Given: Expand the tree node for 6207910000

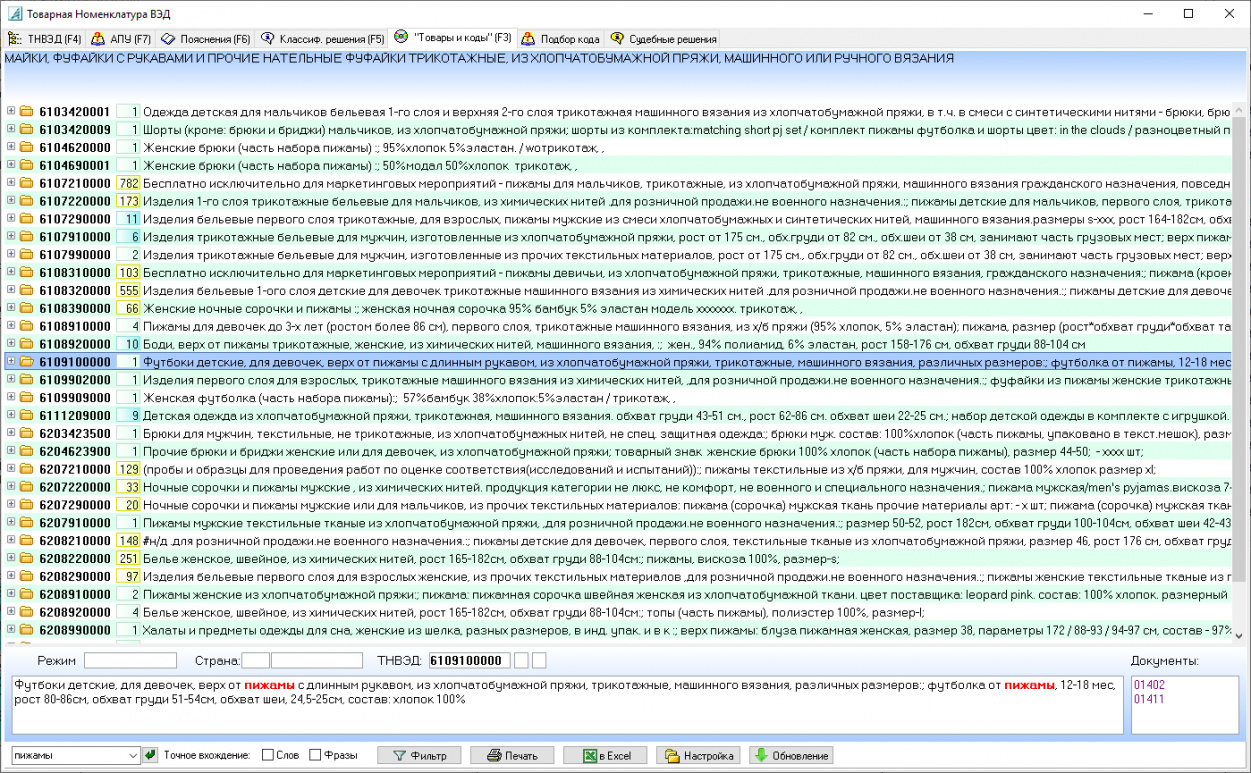Looking at the screenshot, I should click(11, 522).
